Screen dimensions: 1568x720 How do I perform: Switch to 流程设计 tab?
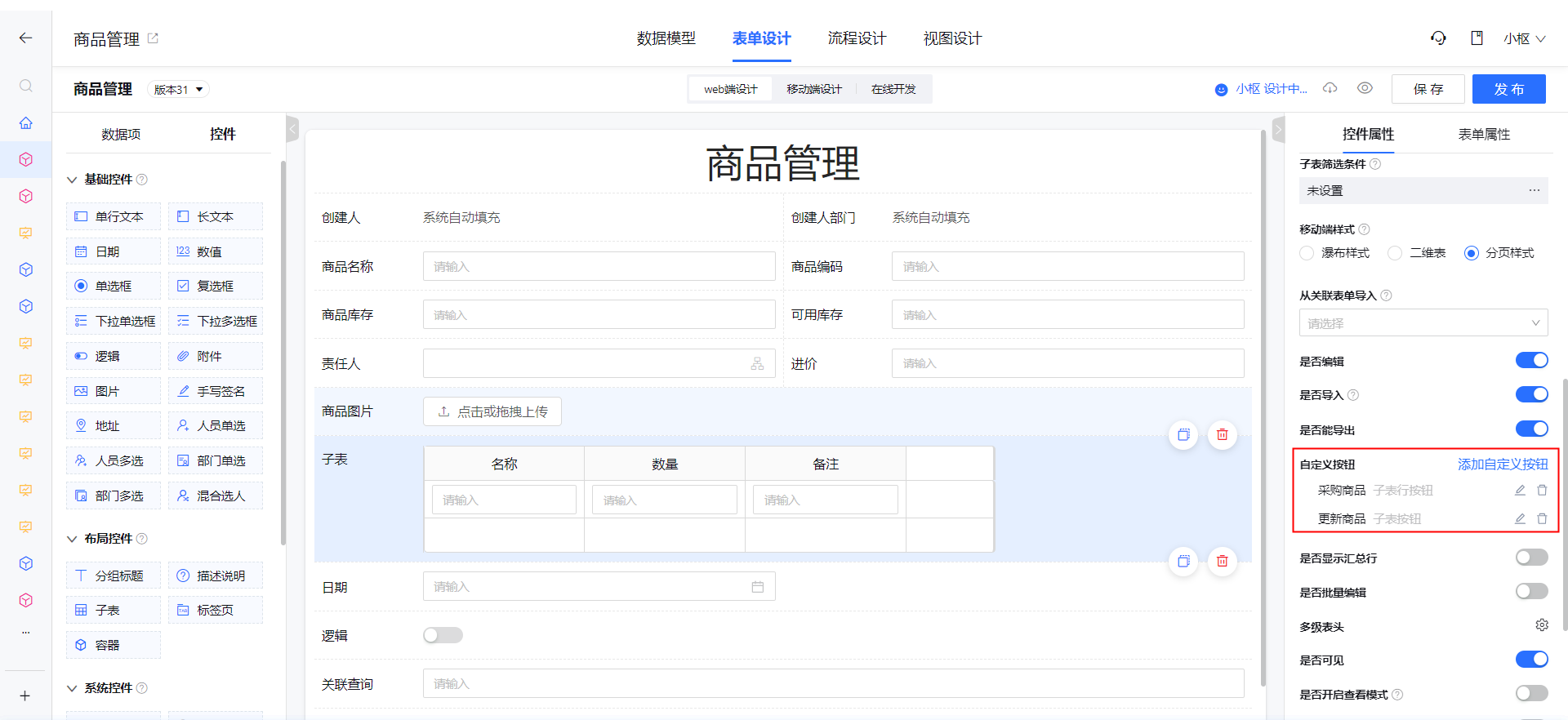tap(857, 38)
